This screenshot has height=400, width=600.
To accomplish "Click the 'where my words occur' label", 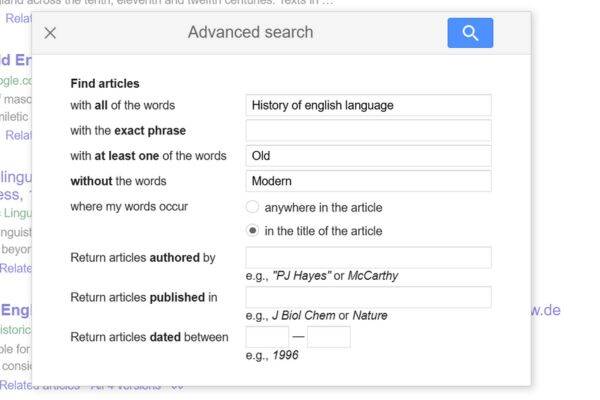I will pyautogui.click(x=129, y=207).
